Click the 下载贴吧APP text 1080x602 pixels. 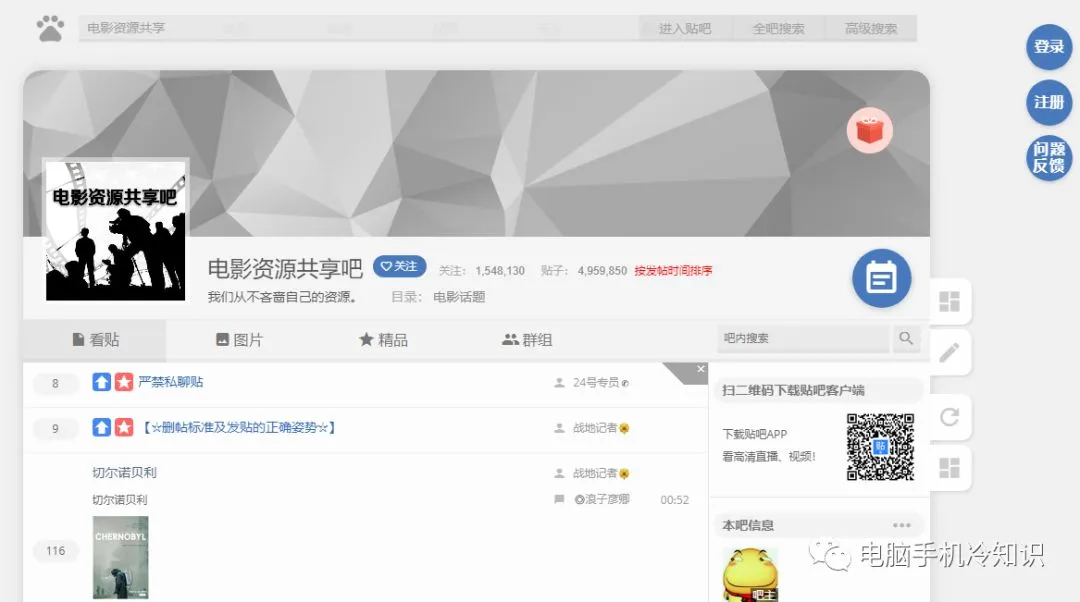tap(754, 434)
